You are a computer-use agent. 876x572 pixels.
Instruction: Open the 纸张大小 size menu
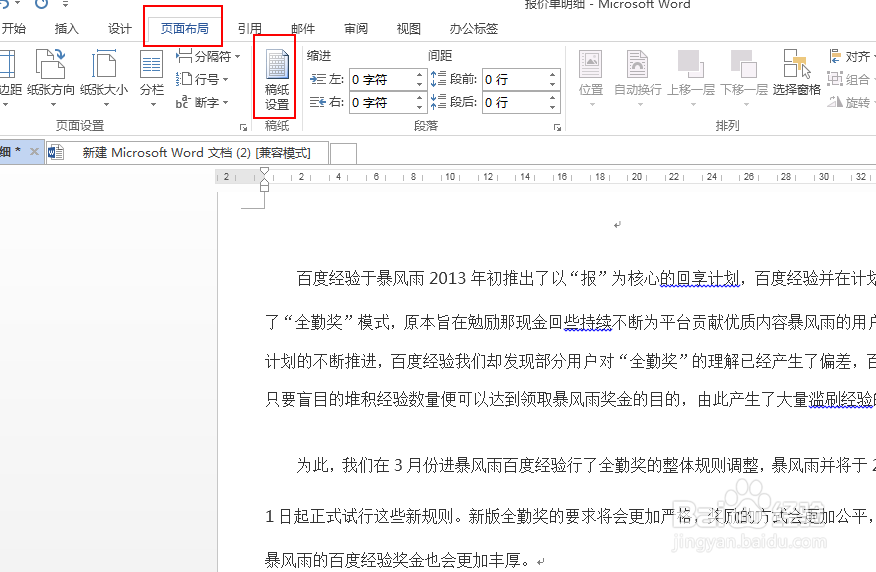(104, 78)
